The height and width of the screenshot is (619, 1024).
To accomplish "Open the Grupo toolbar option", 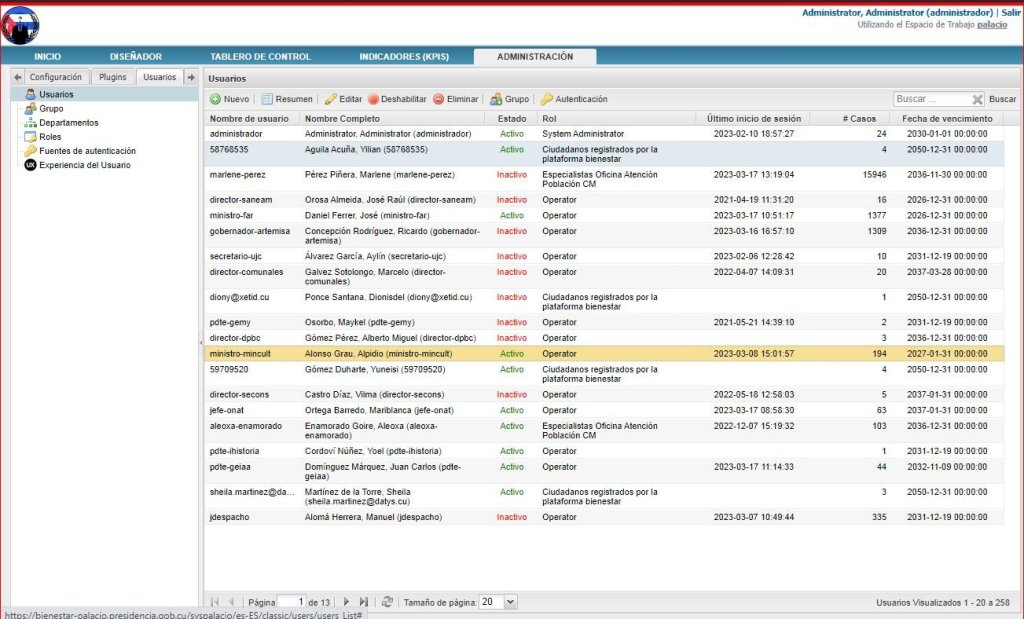I will [509, 99].
